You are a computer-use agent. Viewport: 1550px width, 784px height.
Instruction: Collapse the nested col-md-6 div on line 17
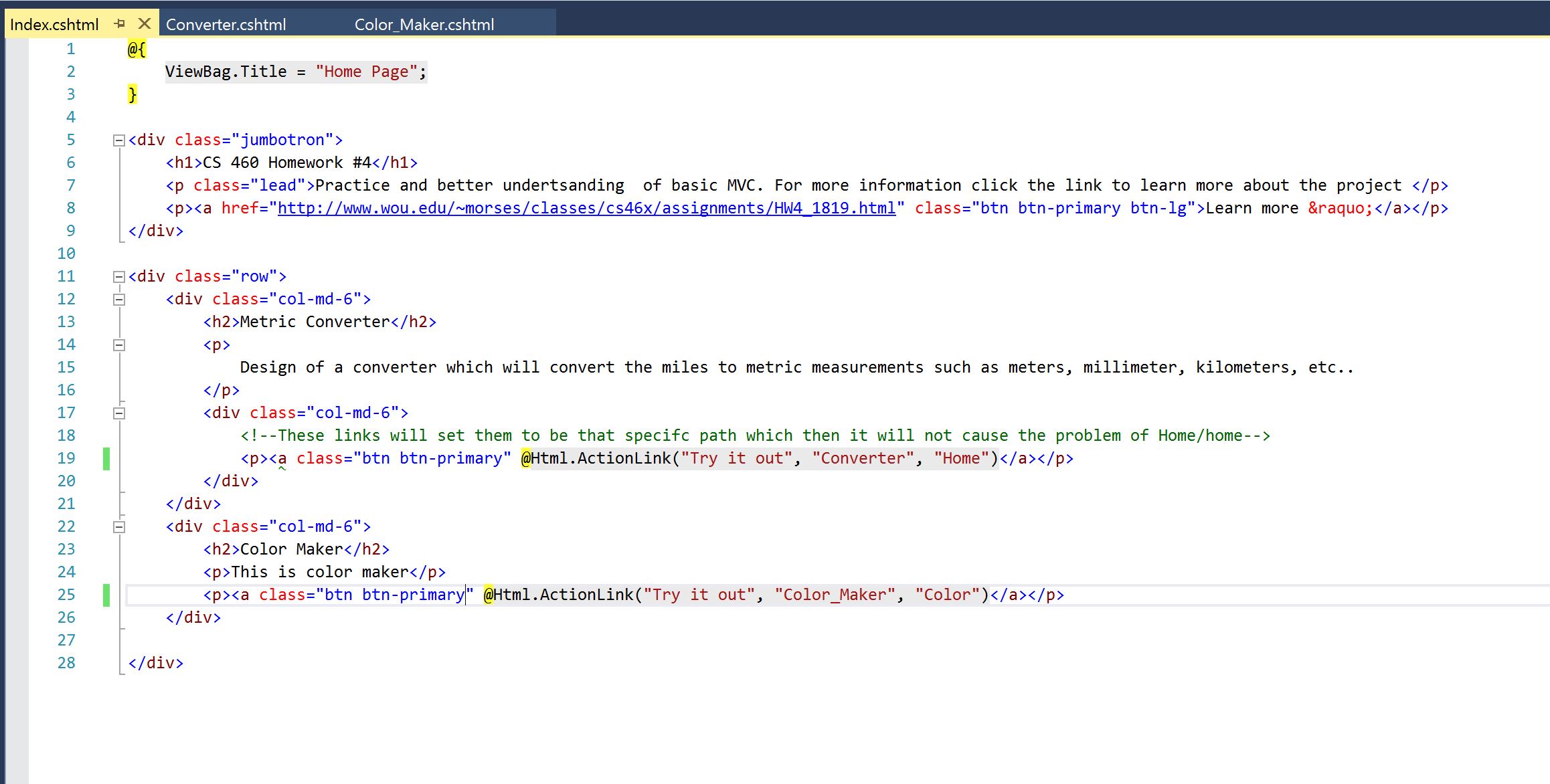pos(119,413)
